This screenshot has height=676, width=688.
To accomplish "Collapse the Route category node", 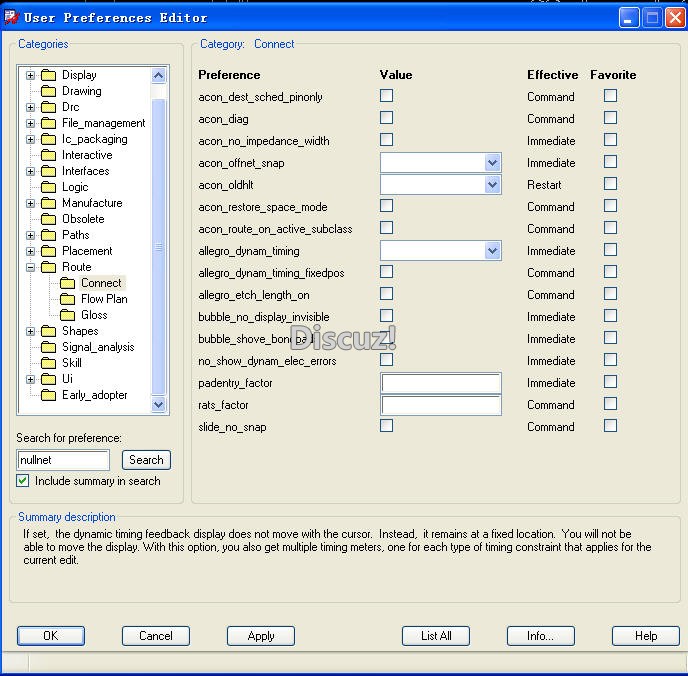I will point(30,267).
